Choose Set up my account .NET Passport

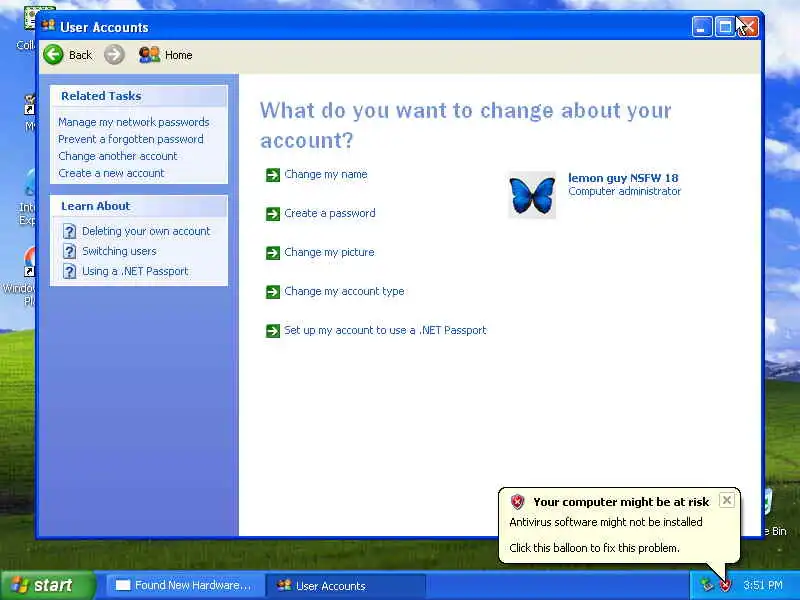coord(385,330)
